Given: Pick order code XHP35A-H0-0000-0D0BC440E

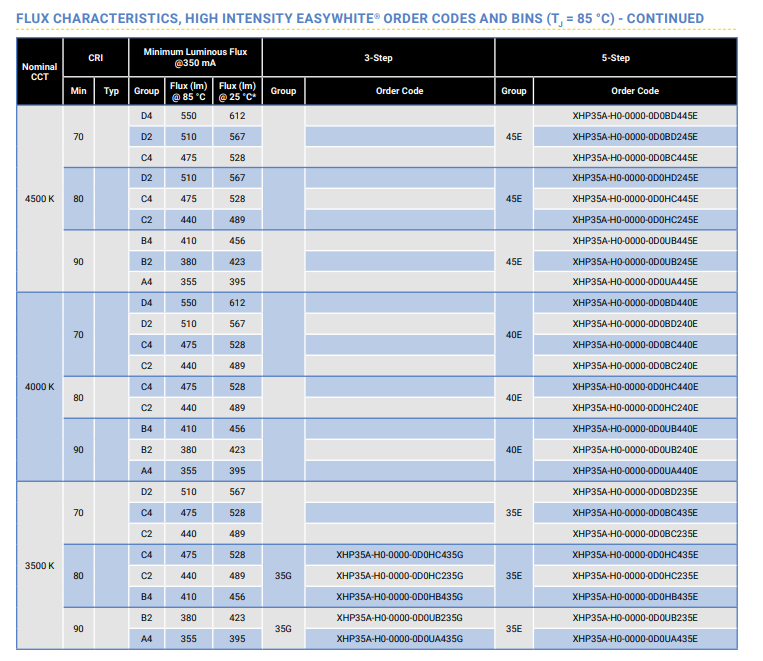Looking at the screenshot, I should click(x=635, y=345).
